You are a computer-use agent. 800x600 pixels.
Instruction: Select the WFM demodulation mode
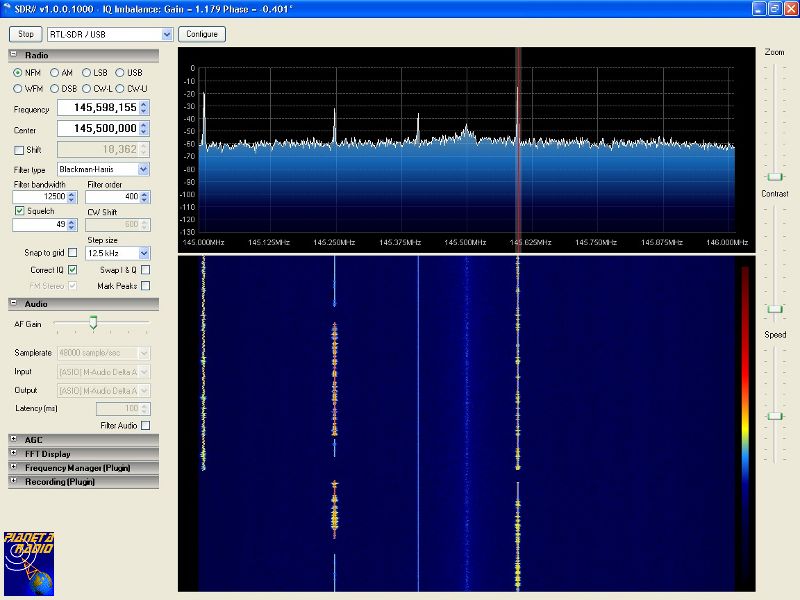pyautogui.click(x=18, y=88)
